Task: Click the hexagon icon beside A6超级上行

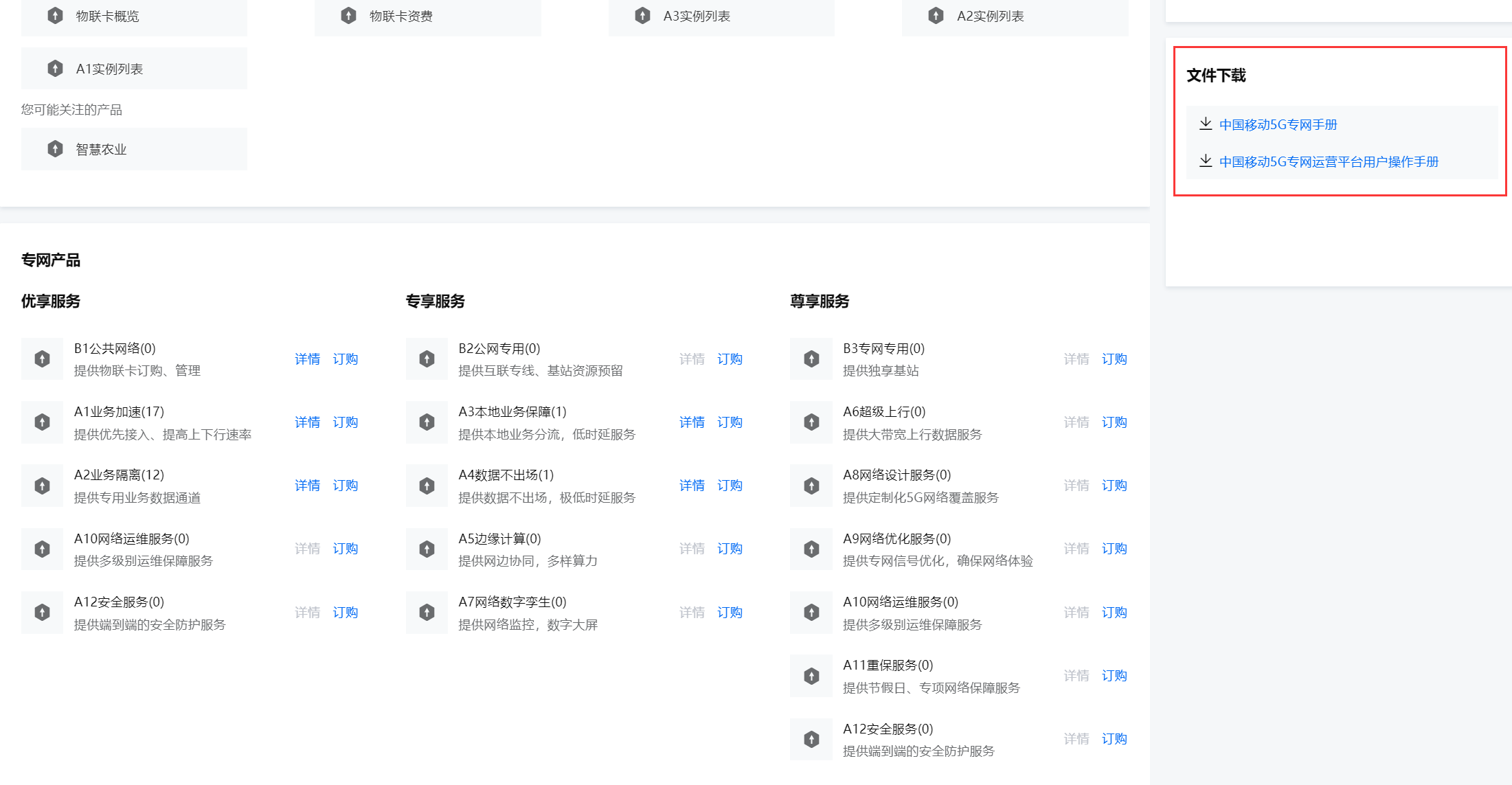Action: pos(811,422)
